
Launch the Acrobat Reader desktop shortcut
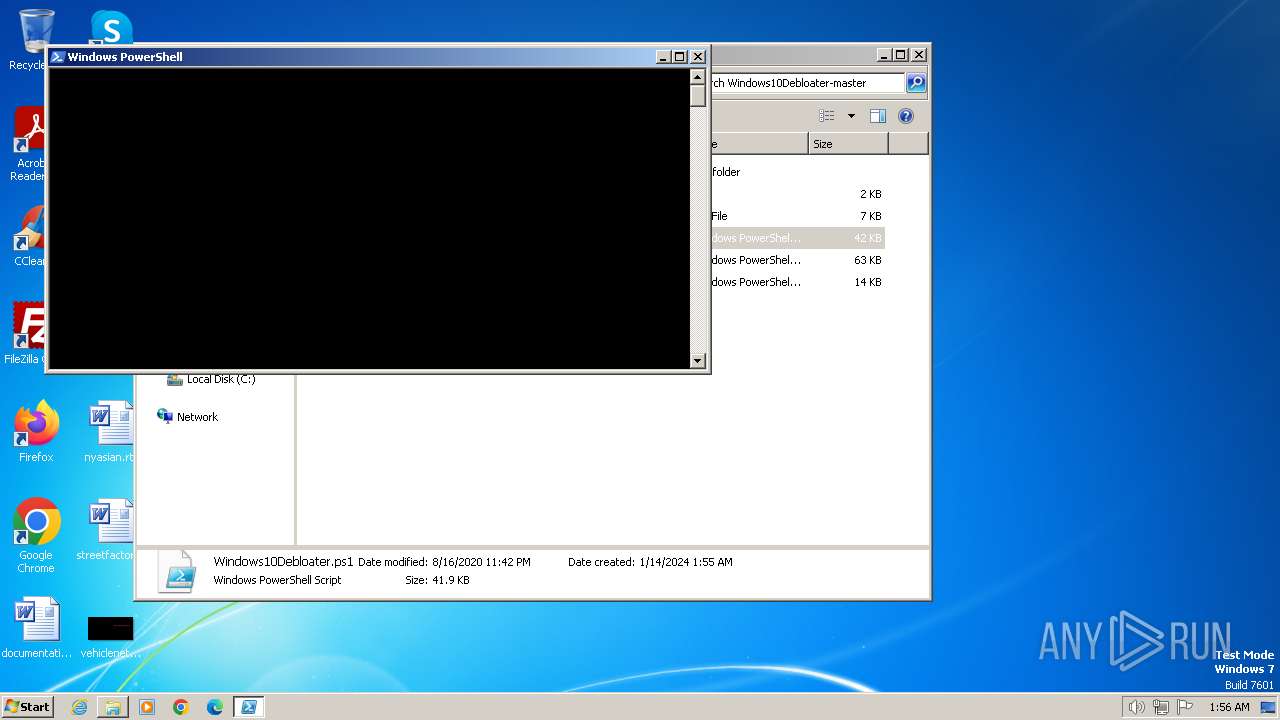30,143
